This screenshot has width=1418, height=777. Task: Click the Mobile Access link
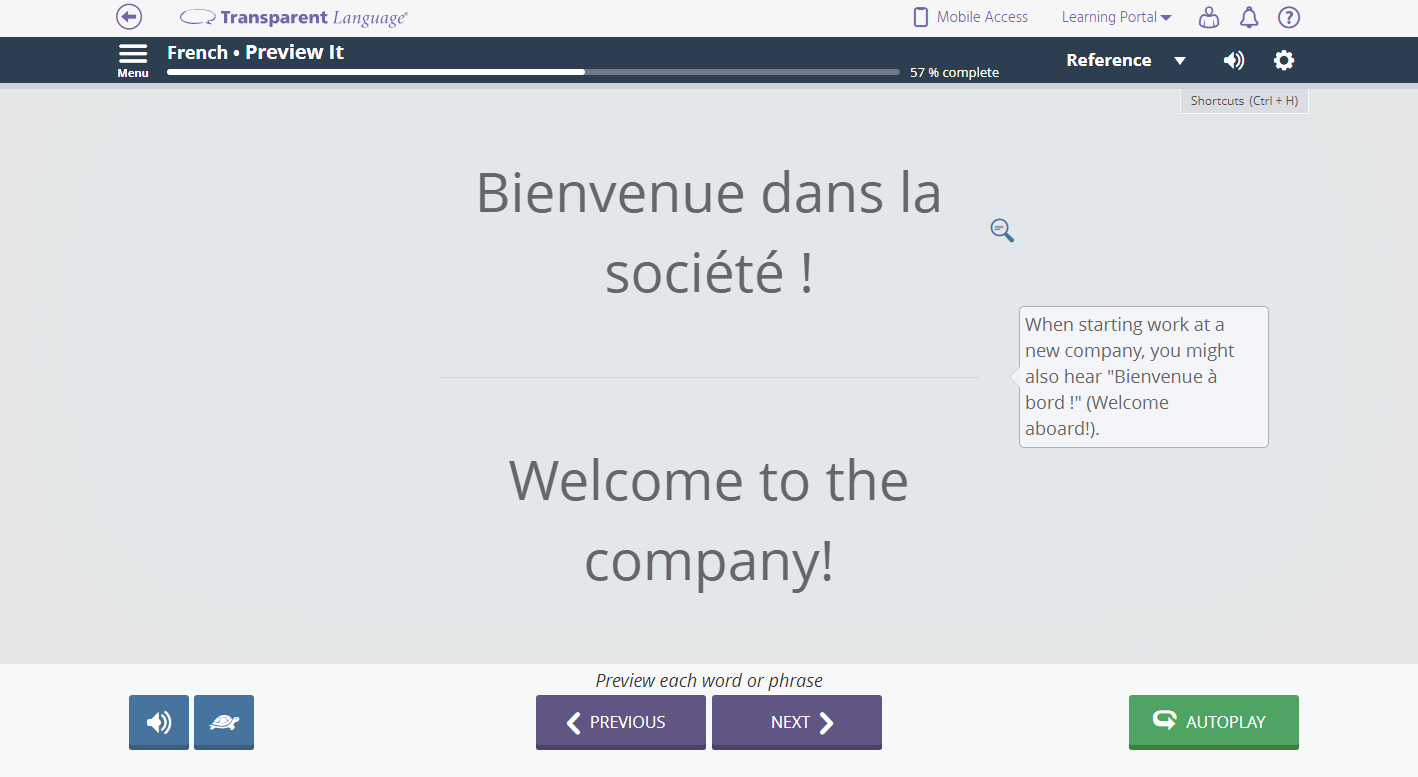point(970,17)
